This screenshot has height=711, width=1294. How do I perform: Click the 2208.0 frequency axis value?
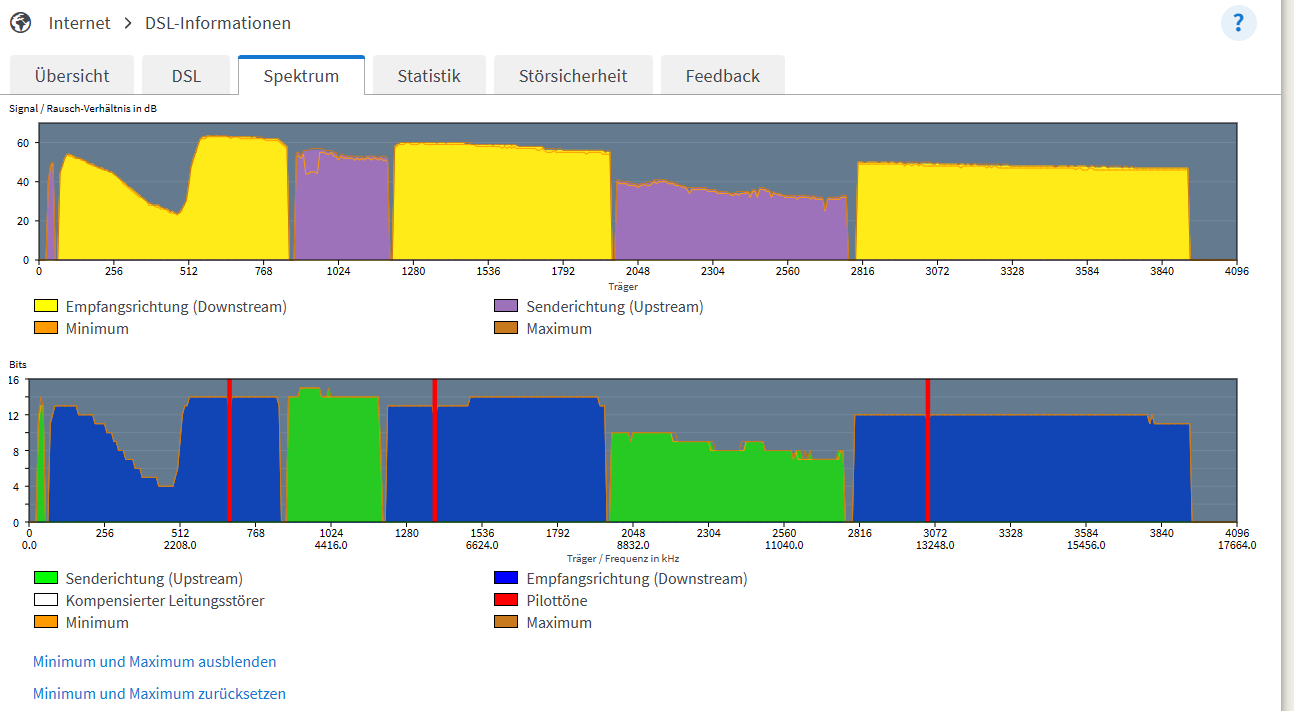tap(180, 545)
